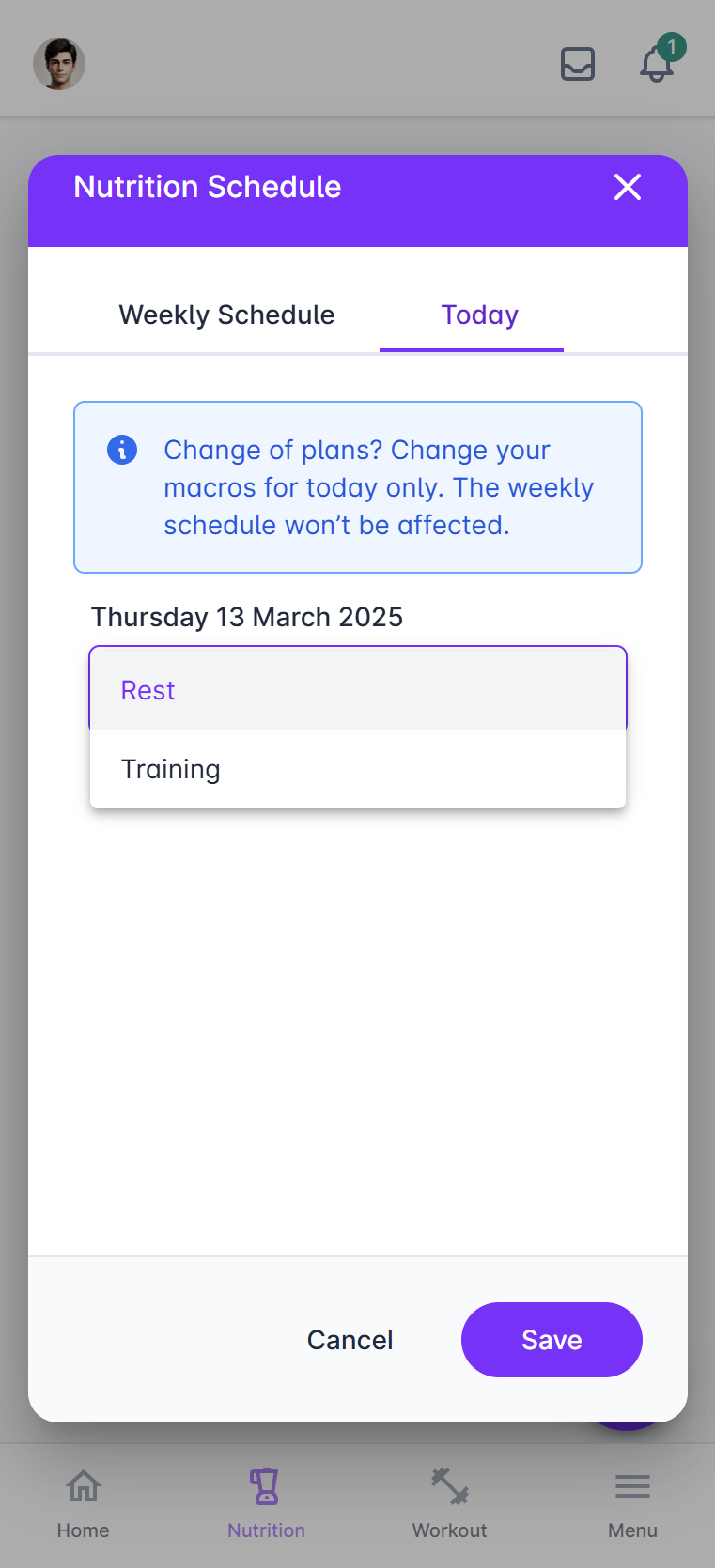The image size is (715, 1568).
Task: Click the user profile avatar
Action: [x=59, y=64]
